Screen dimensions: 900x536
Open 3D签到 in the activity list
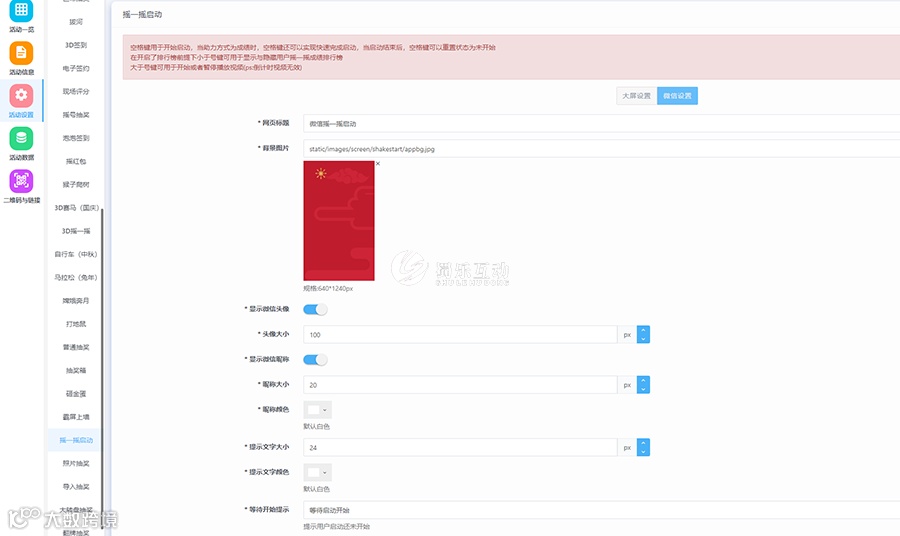[76, 45]
